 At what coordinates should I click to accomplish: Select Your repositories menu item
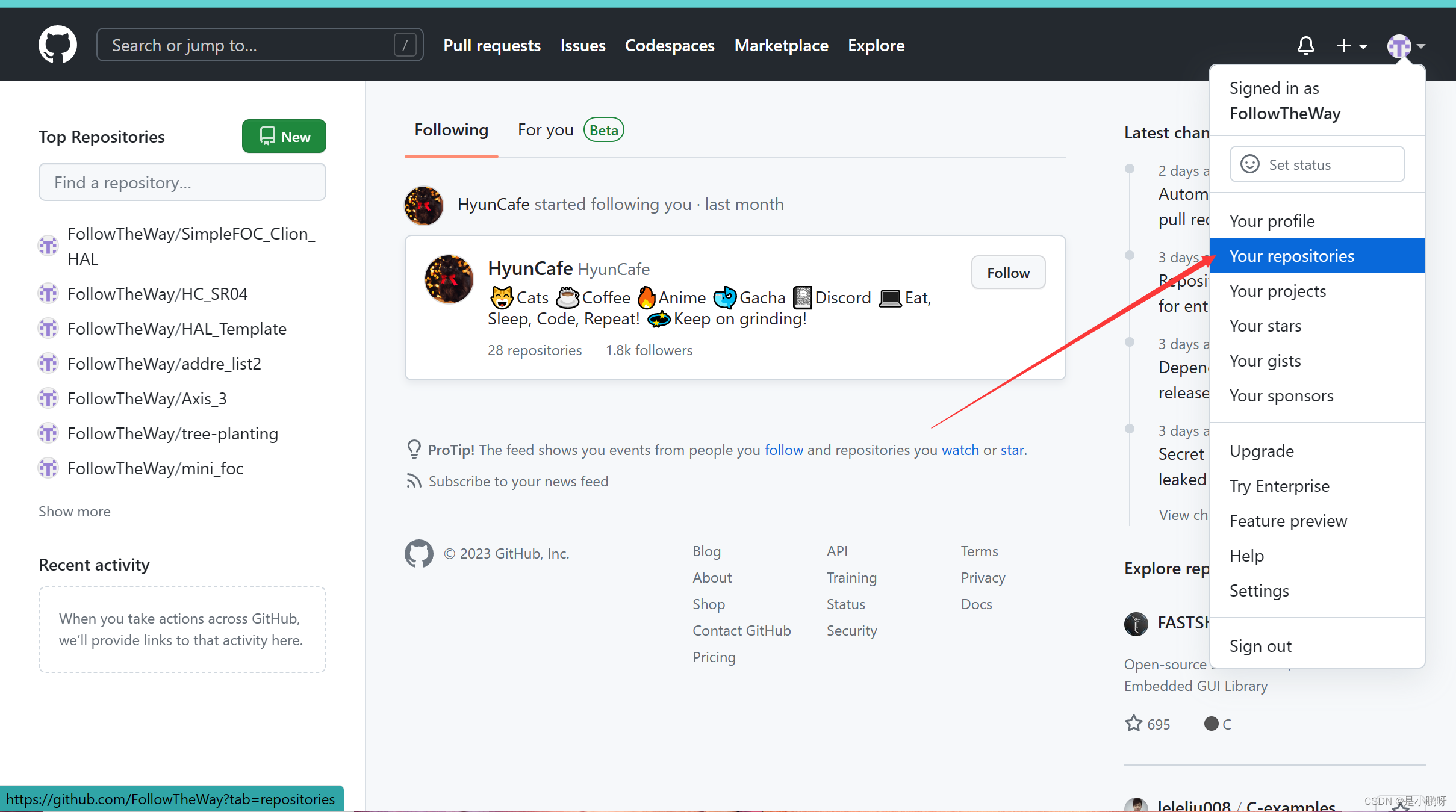pos(1292,256)
